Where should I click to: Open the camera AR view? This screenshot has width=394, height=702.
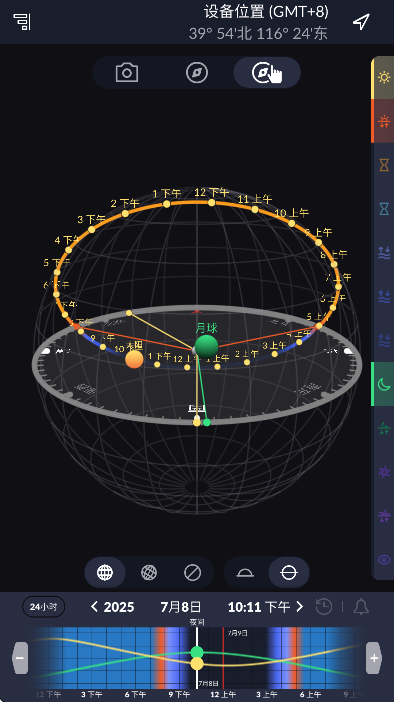click(127, 73)
